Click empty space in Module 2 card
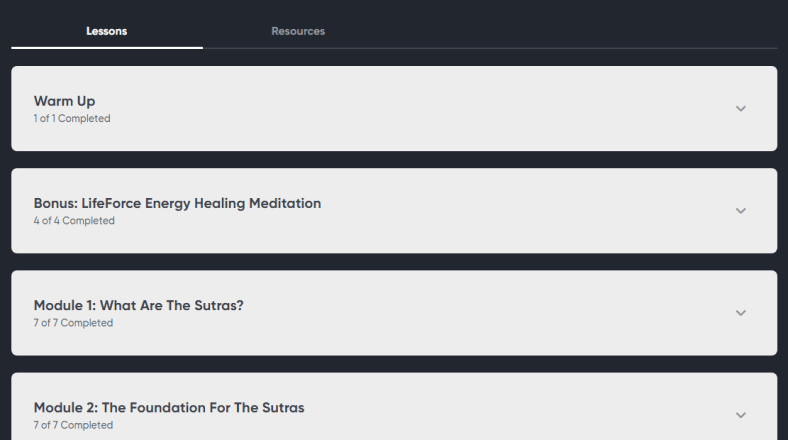 (x=500, y=414)
